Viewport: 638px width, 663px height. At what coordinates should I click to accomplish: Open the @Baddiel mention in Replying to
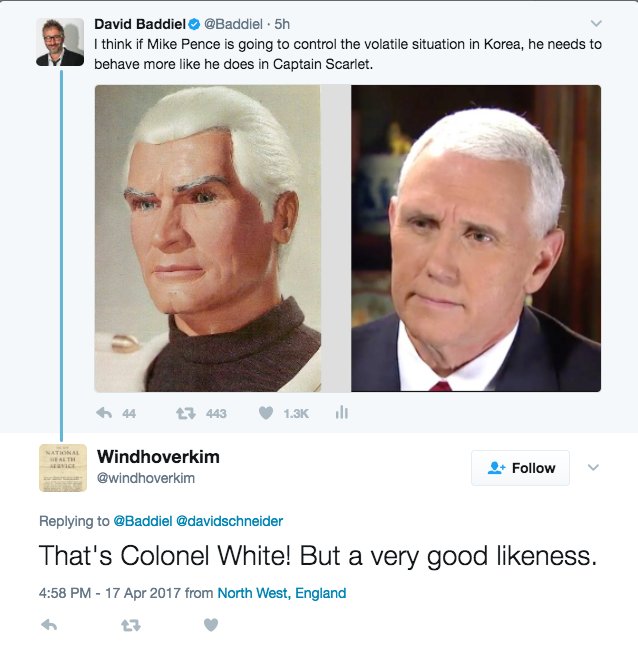[143, 521]
